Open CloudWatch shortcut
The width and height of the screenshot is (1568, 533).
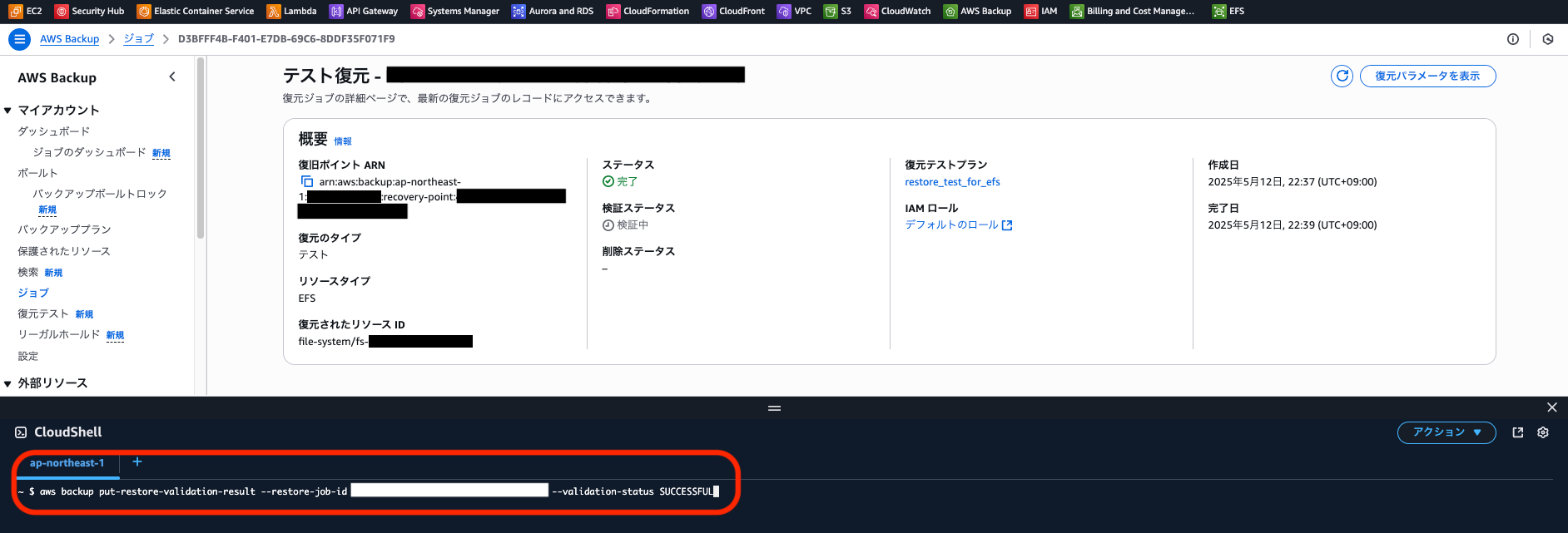[x=897, y=11]
